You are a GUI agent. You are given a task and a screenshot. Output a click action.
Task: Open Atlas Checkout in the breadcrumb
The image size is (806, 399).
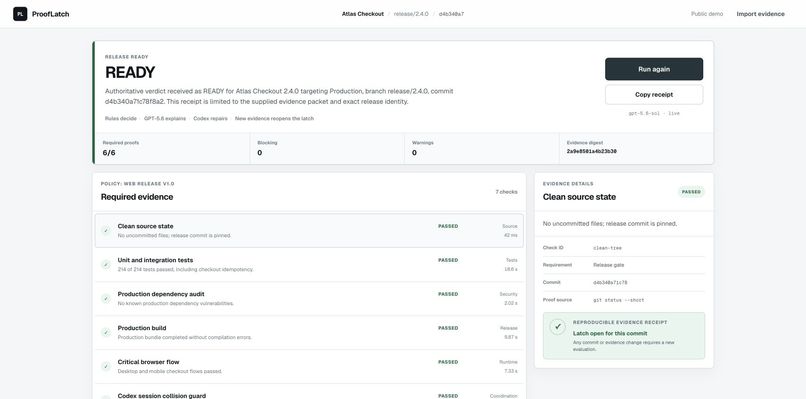(363, 14)
